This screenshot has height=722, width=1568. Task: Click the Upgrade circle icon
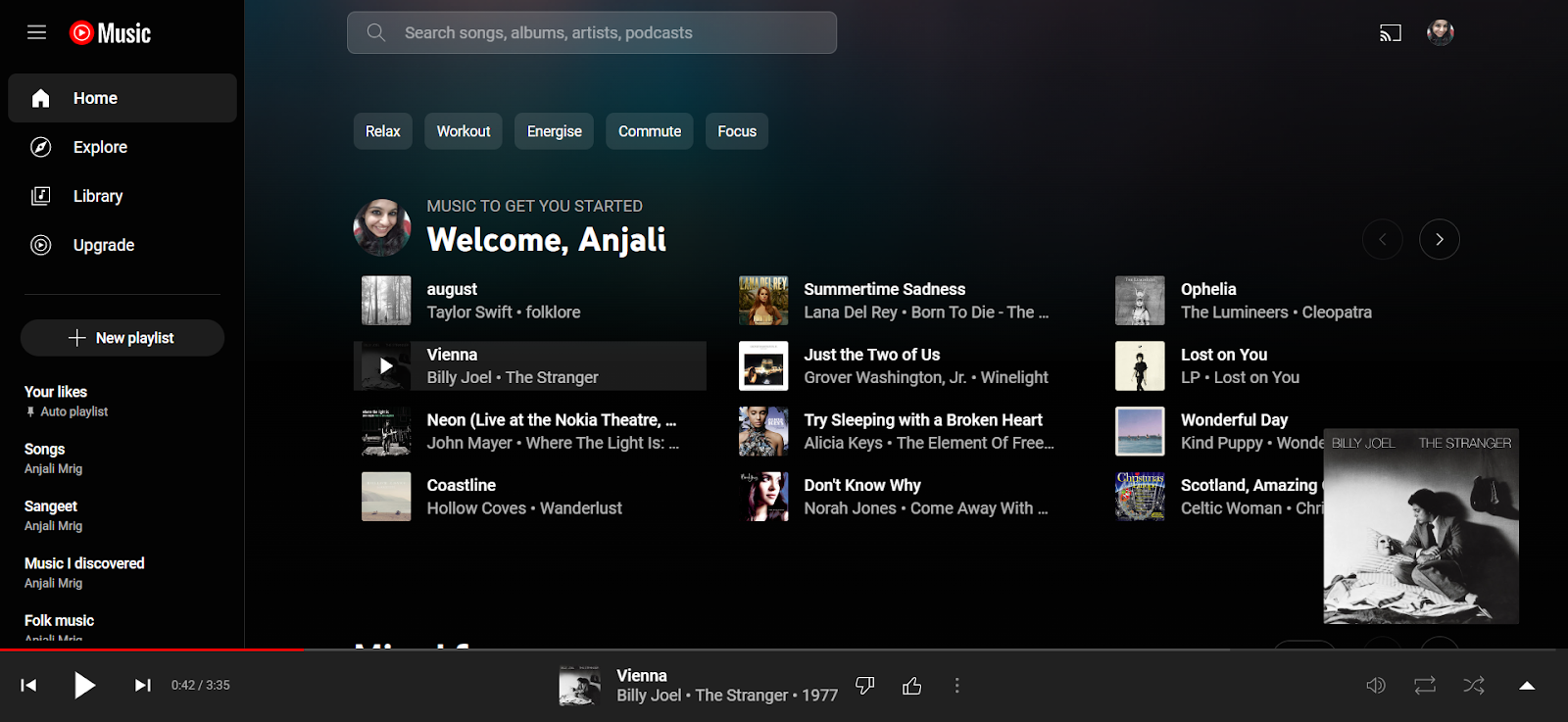point(40,245)
